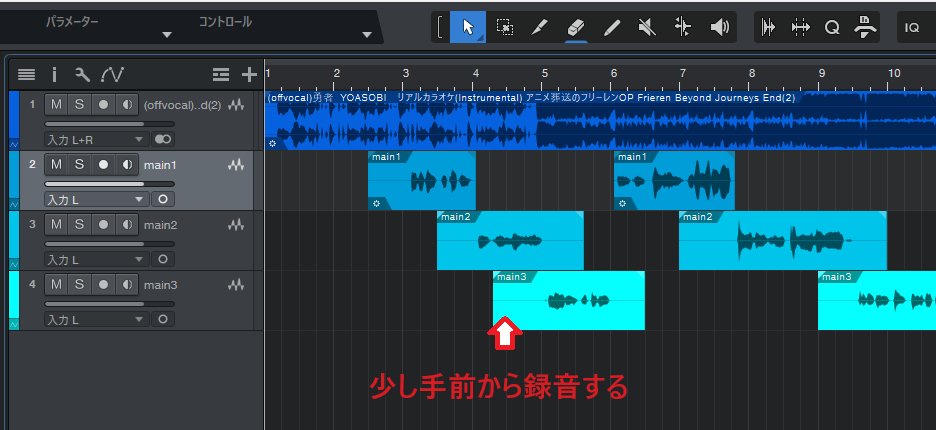This screenshot has width=936, height=430.
Task: Click waveform icon on main3 track
Action: tap(236, 285)
